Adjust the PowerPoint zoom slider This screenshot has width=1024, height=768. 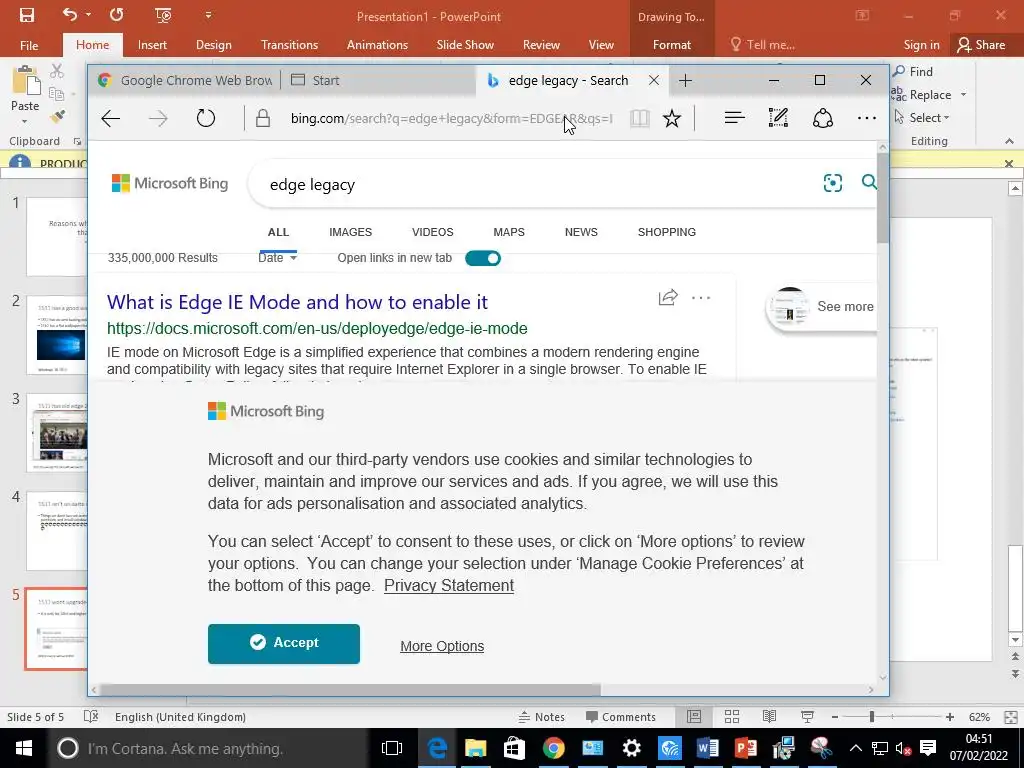pos(871,717)
